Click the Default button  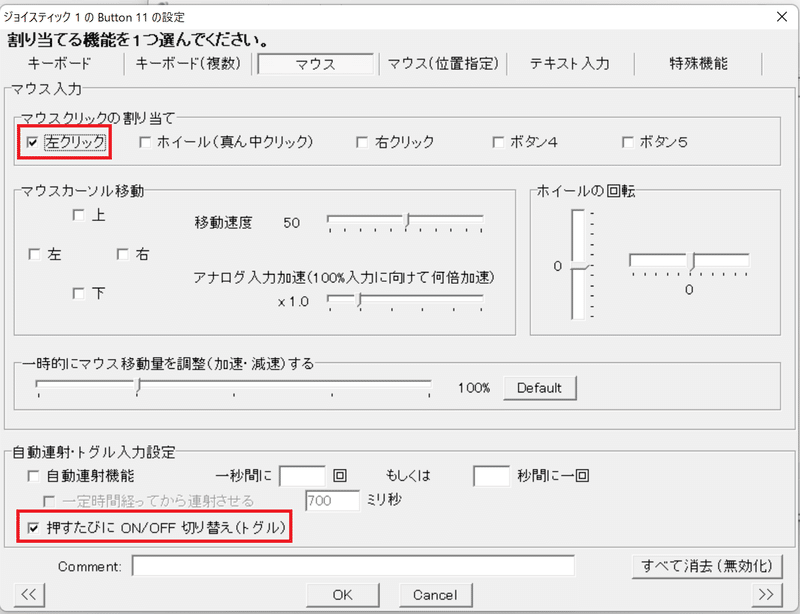tap(540, 388)
